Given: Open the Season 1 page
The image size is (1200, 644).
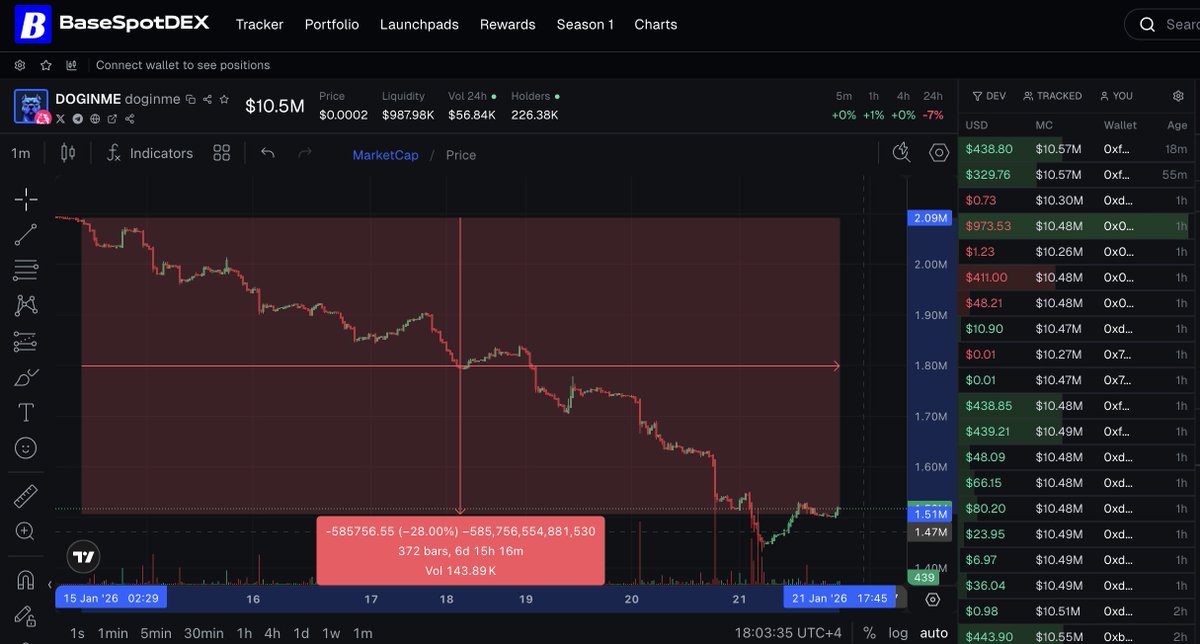Looking at the screenshot, I should (x=585, y=24).
